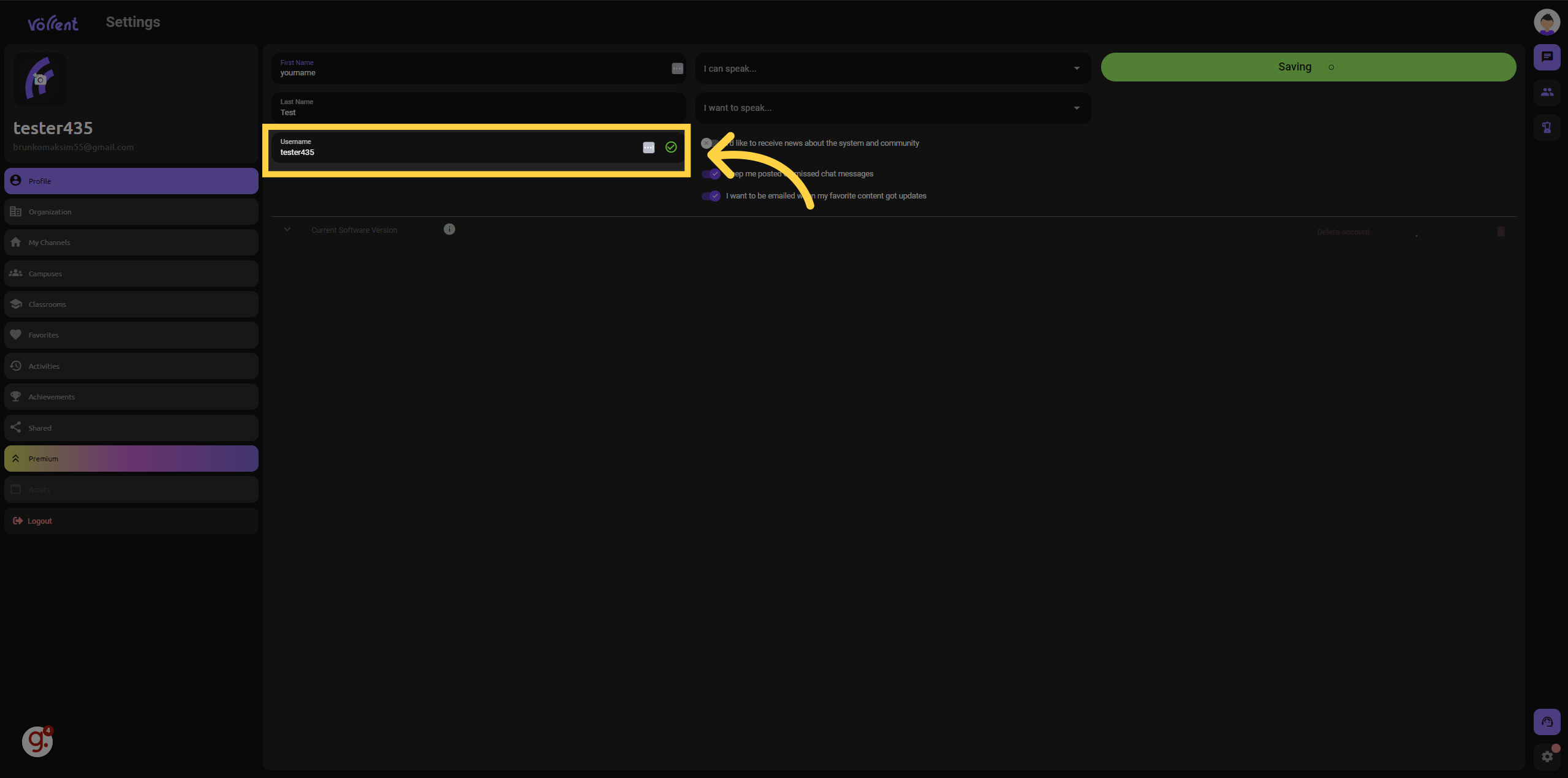Open the Organization settings section
Image resolution: width=1568 pixels, height=778 pixels.
point(131,212)
